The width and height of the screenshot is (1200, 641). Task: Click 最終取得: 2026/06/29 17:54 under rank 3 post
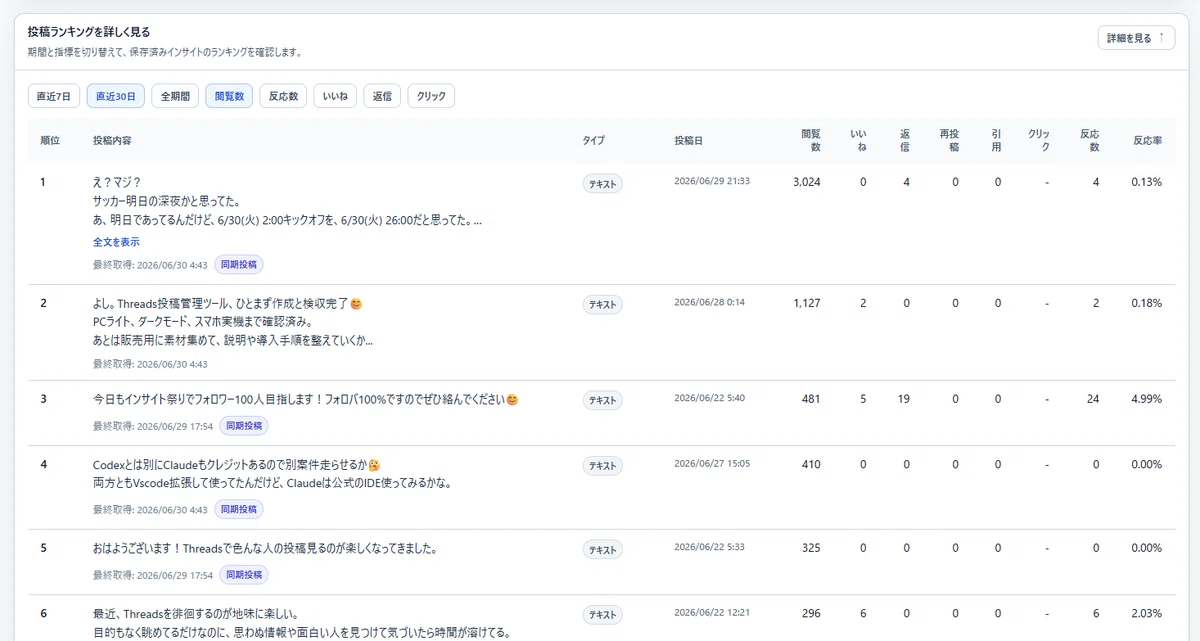153,426
